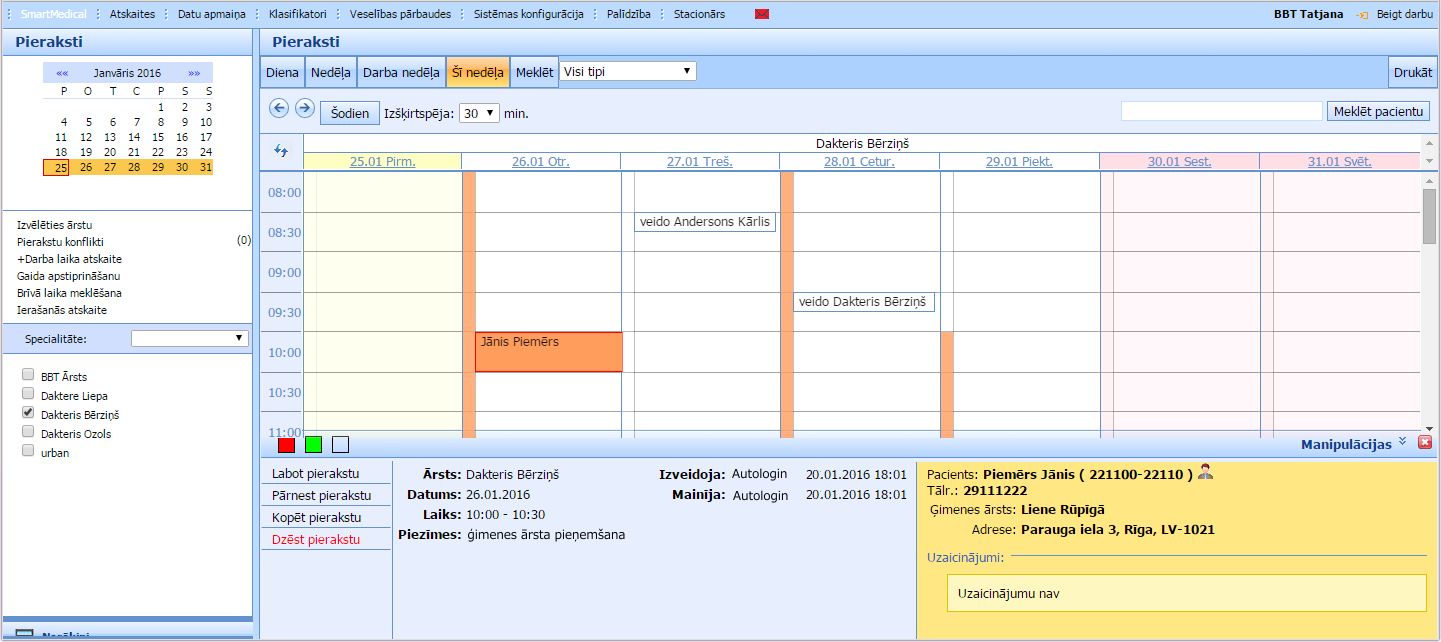Click the previous month double-arrow in calendar
This screenshot has height=642, width=1441.
[x=62, y=73]
